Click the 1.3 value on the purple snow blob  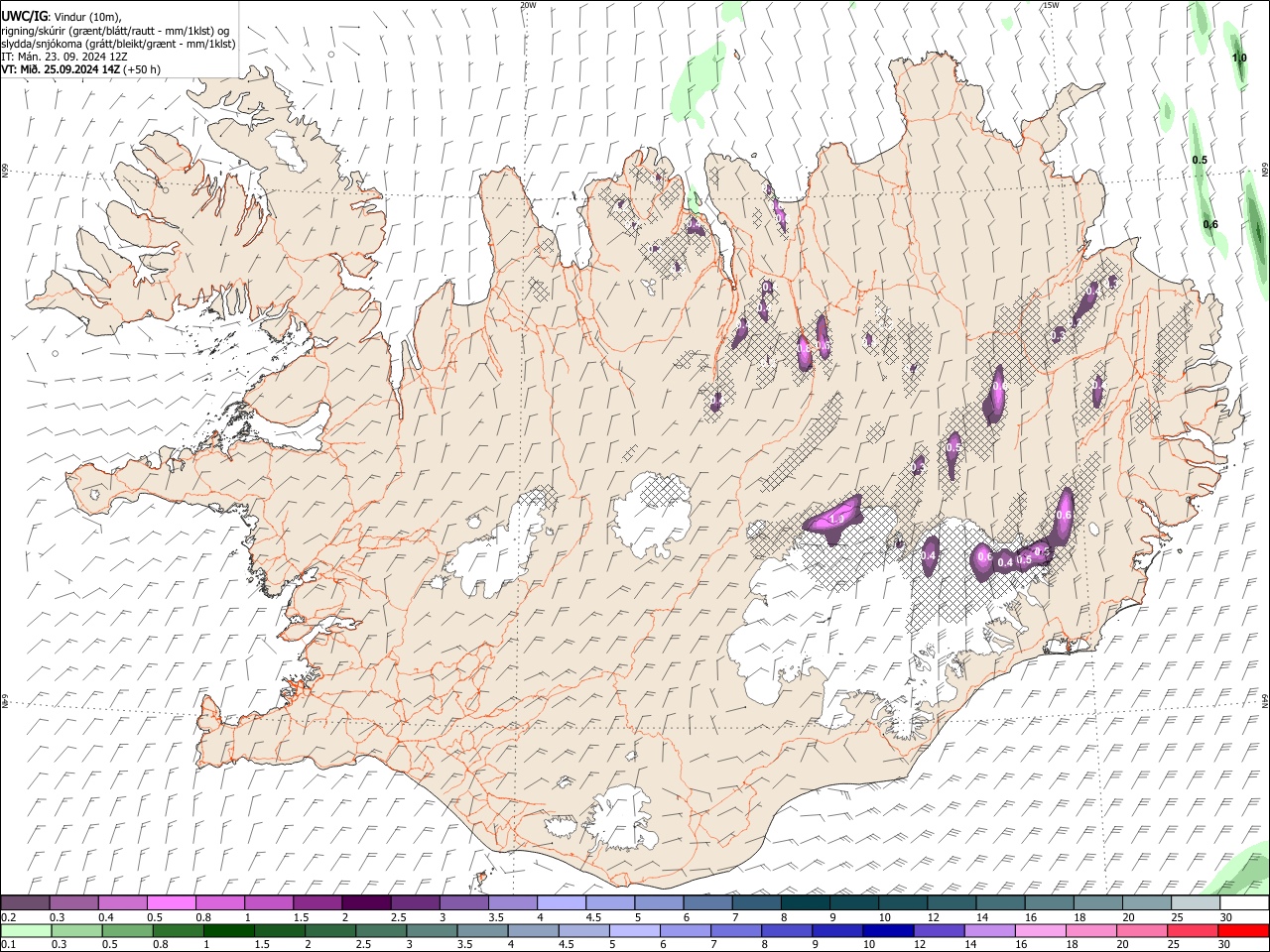(x=835, y=520)
